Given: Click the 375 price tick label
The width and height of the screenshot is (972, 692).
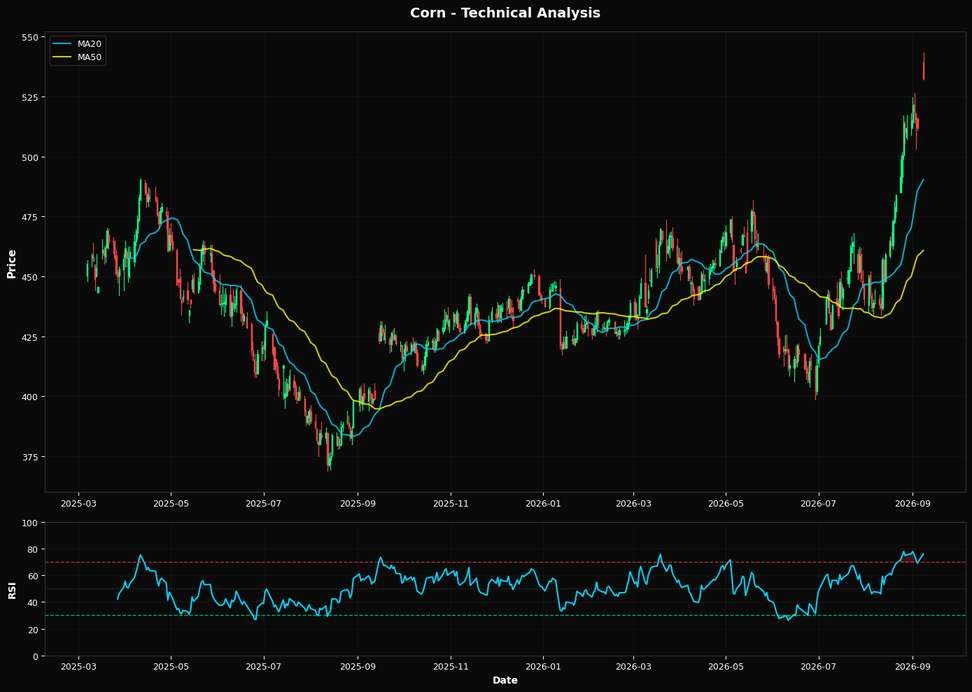Looking at the screenshot, I should point(30,457).
